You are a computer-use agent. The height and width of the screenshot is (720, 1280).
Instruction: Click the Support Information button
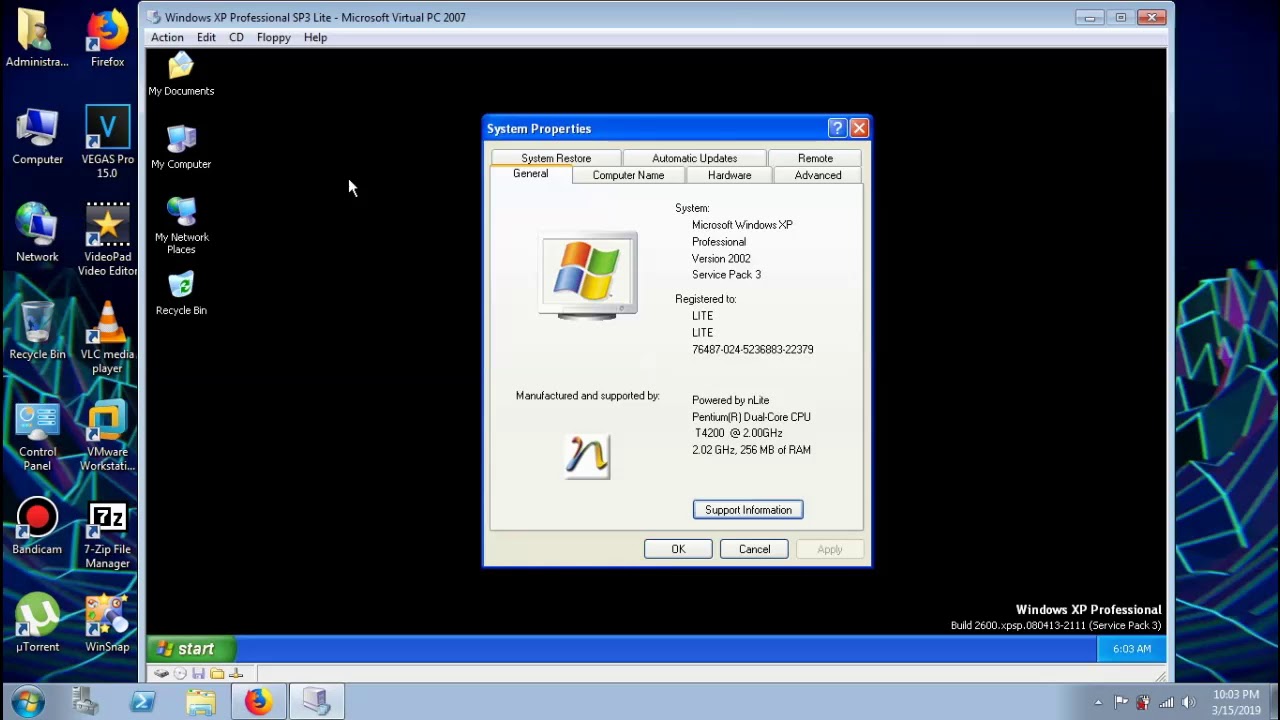pos(748,510)
